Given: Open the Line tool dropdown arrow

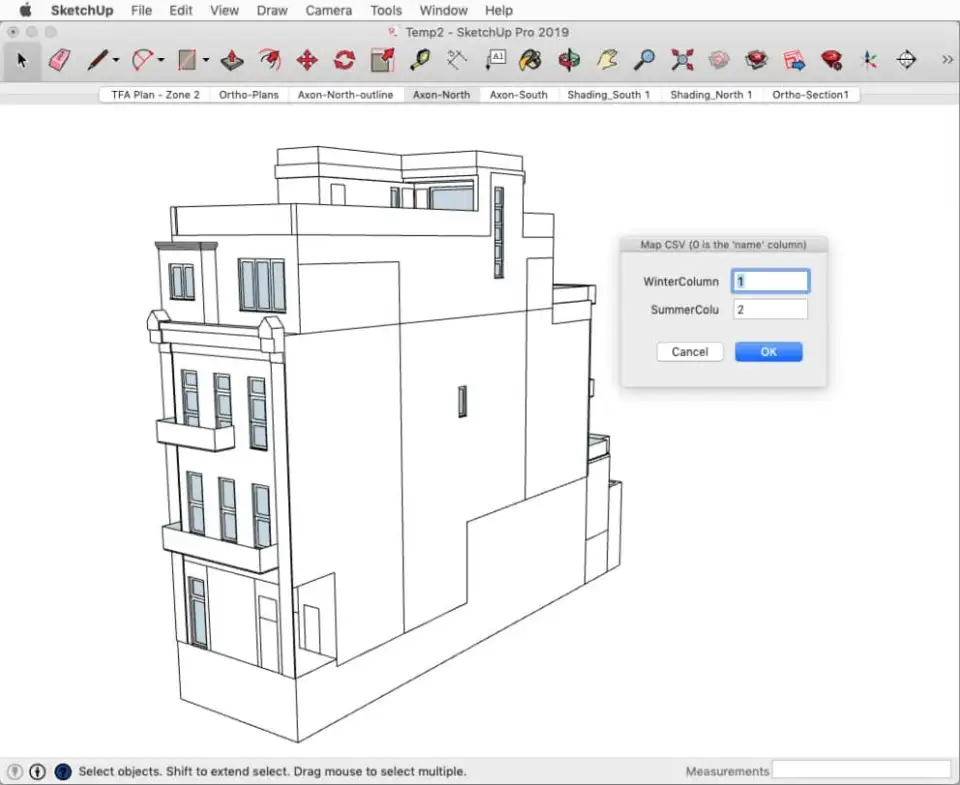Looking at the screenshot, I should point(116,61).
